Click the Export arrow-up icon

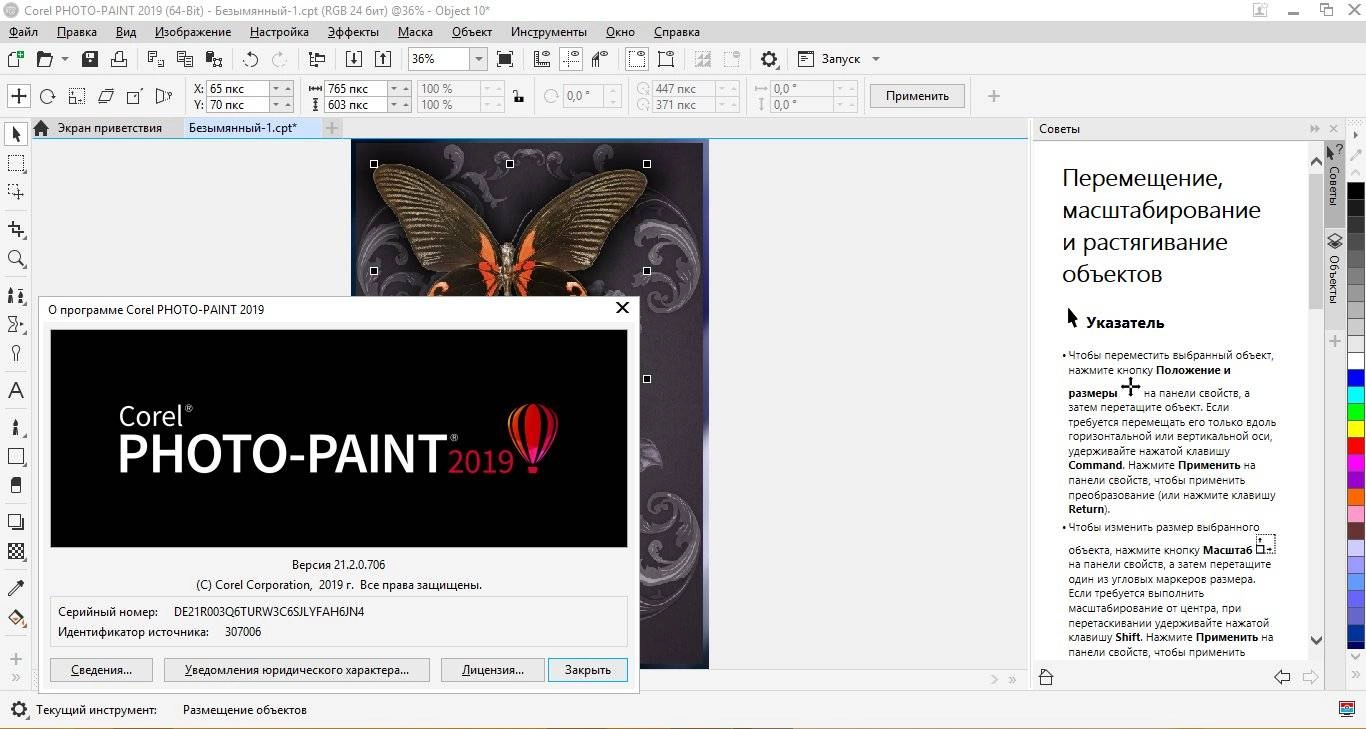(x=381, y=59)
